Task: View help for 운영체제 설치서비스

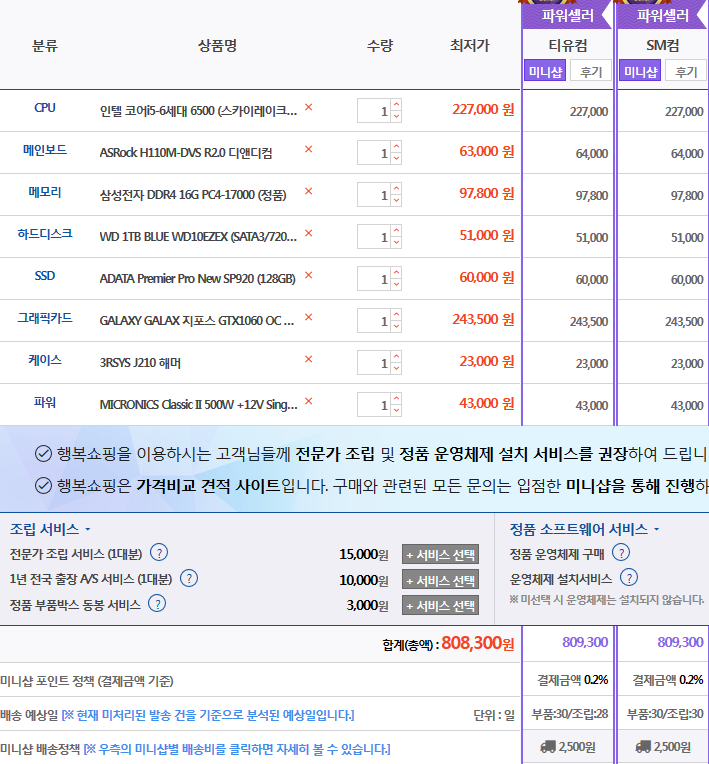Action: coord(629,577)
